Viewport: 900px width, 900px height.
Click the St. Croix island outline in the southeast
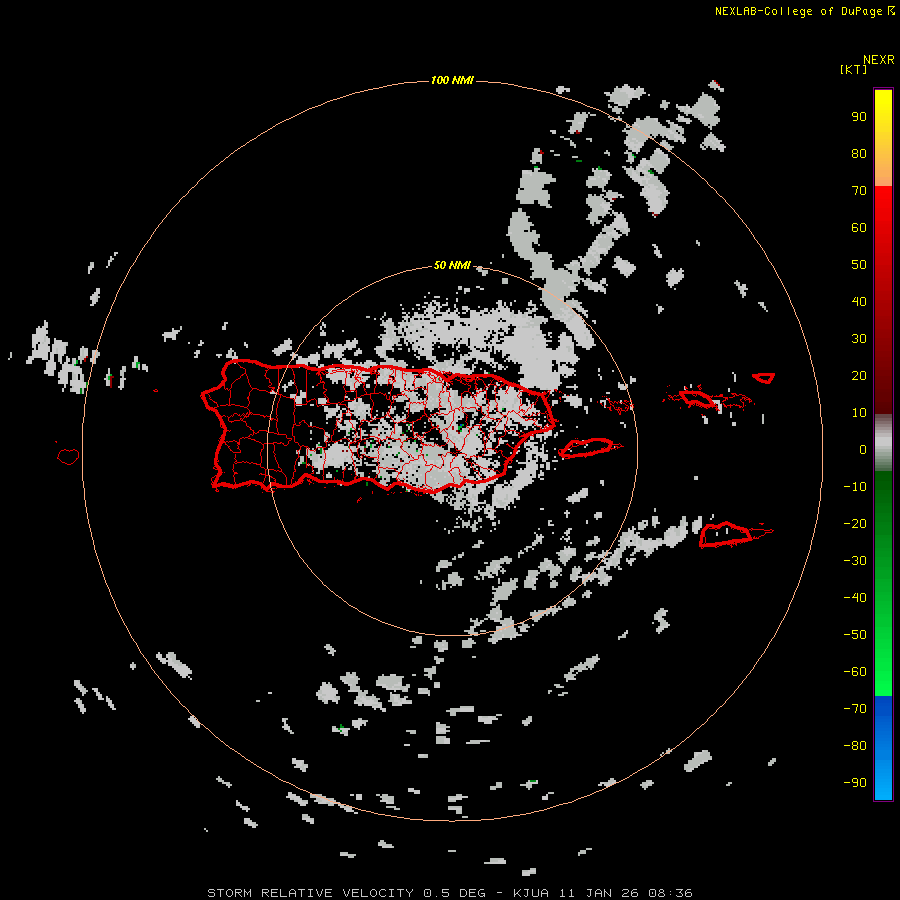point(726,534)
